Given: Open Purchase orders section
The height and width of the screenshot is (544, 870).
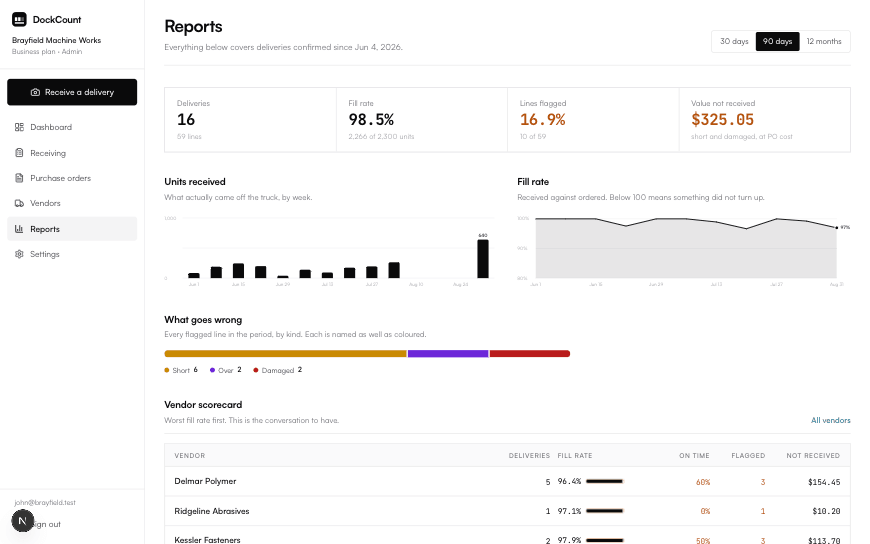Looking at the screenshot, I should [x=72, y=178].
